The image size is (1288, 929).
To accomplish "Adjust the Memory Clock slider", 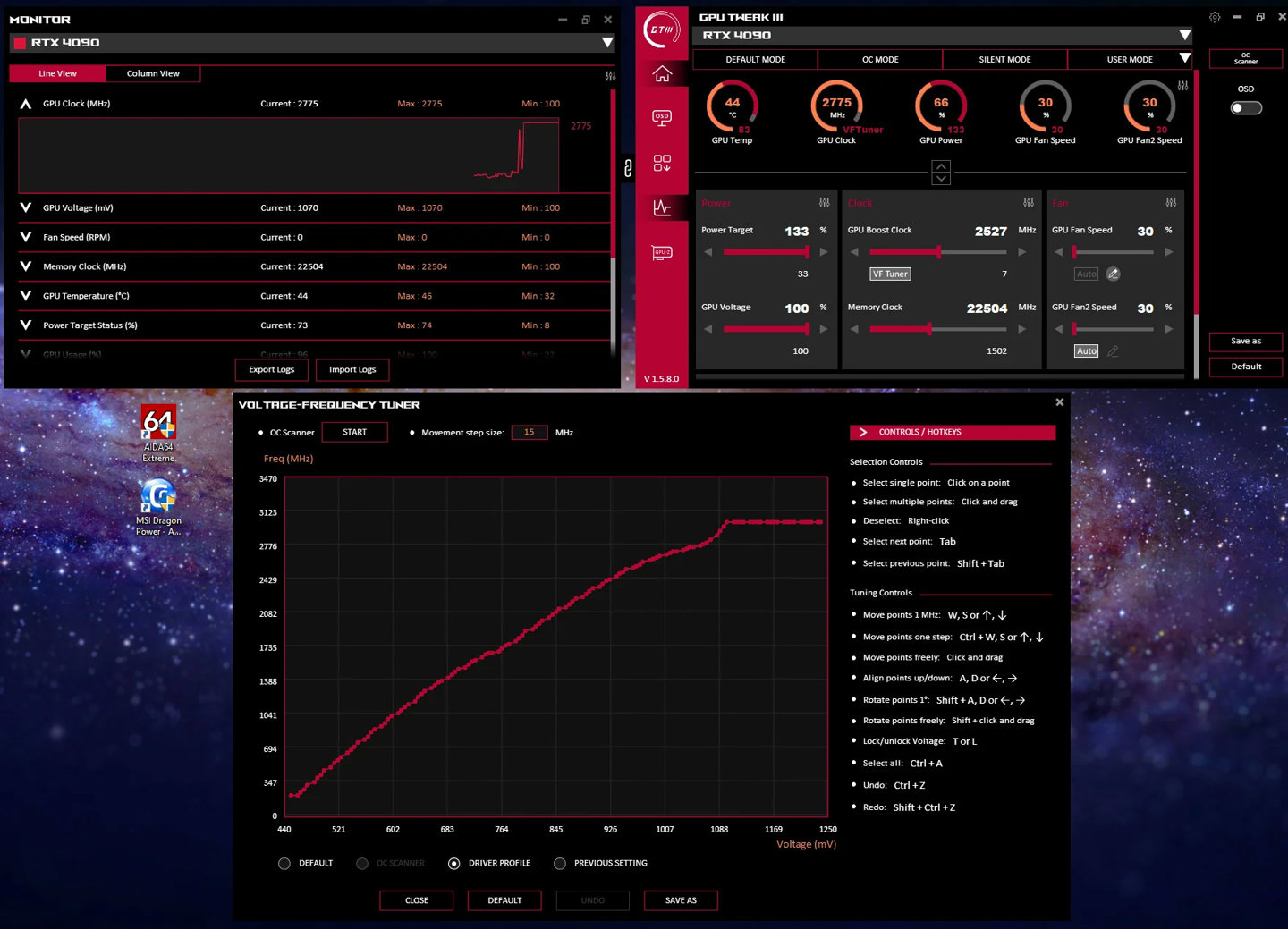I will [x=938, y=329].
